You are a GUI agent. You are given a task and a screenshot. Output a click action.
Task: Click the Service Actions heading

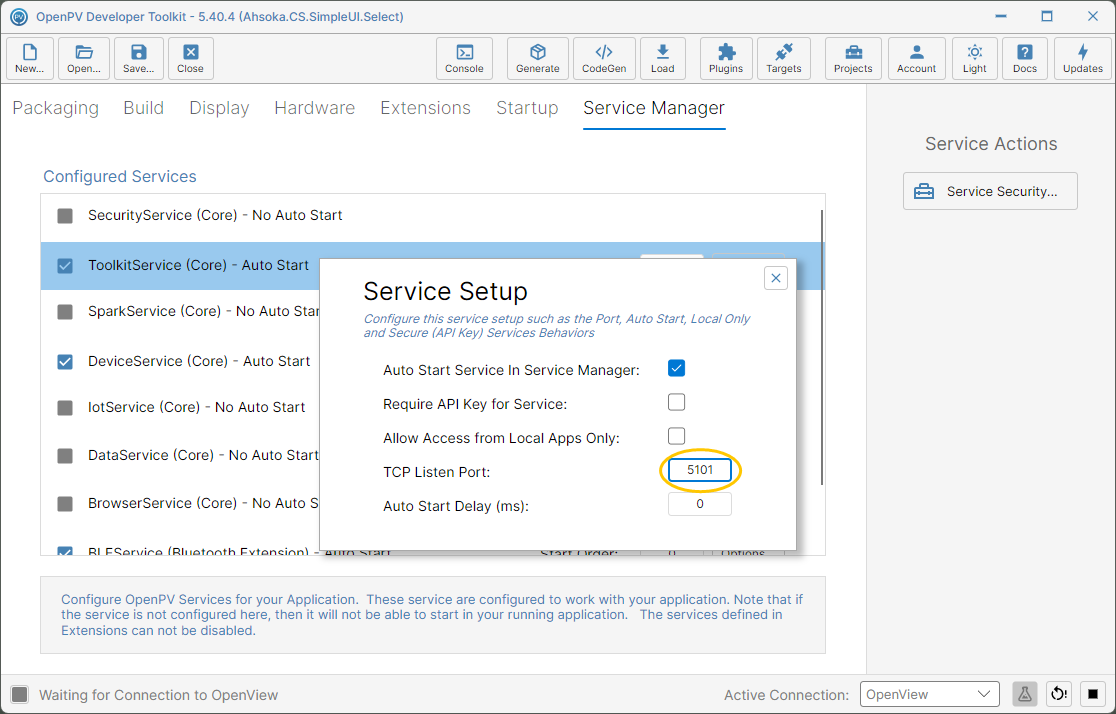point(991,144)
